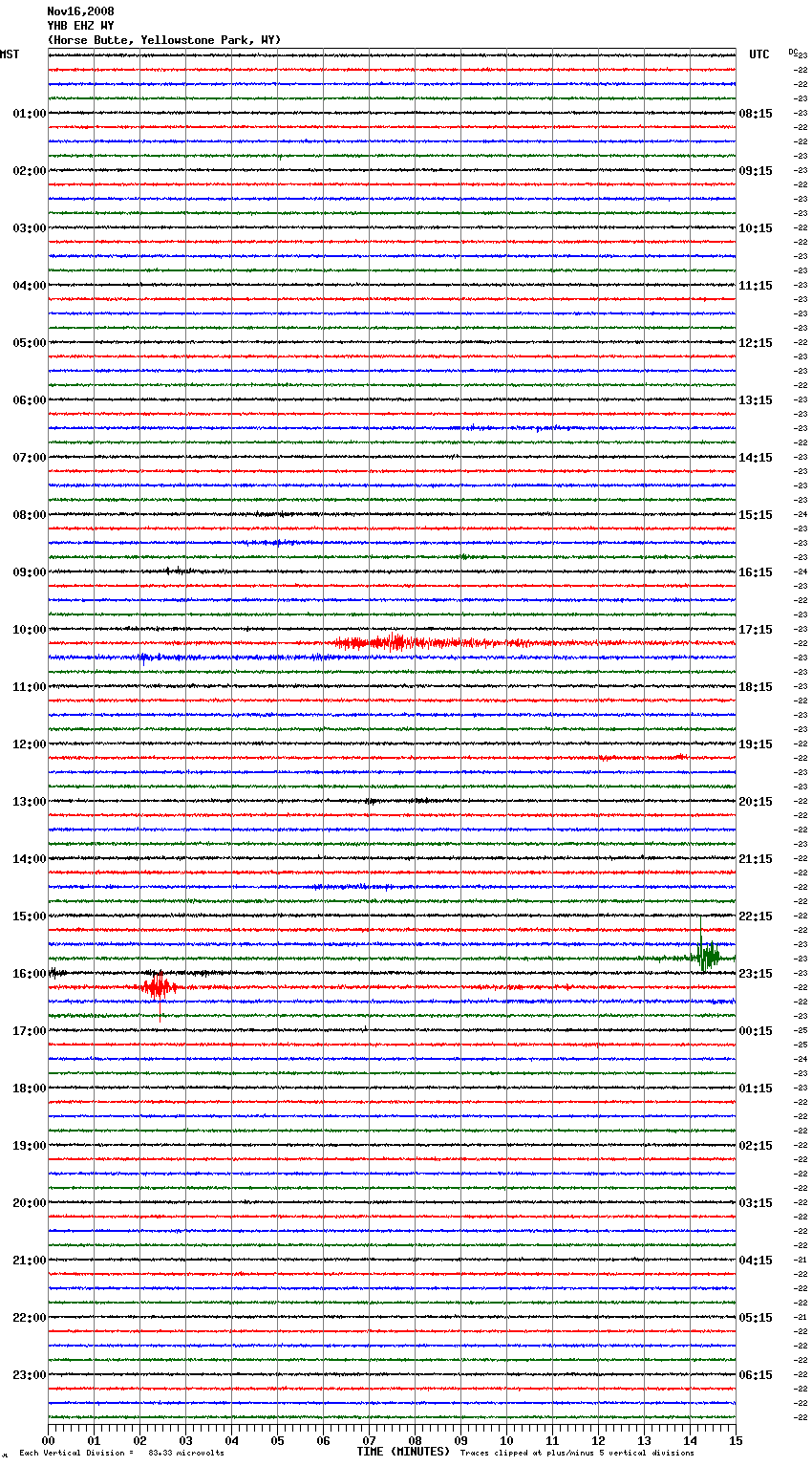Click the '21:15' UTC time label

tap(756, 859)
